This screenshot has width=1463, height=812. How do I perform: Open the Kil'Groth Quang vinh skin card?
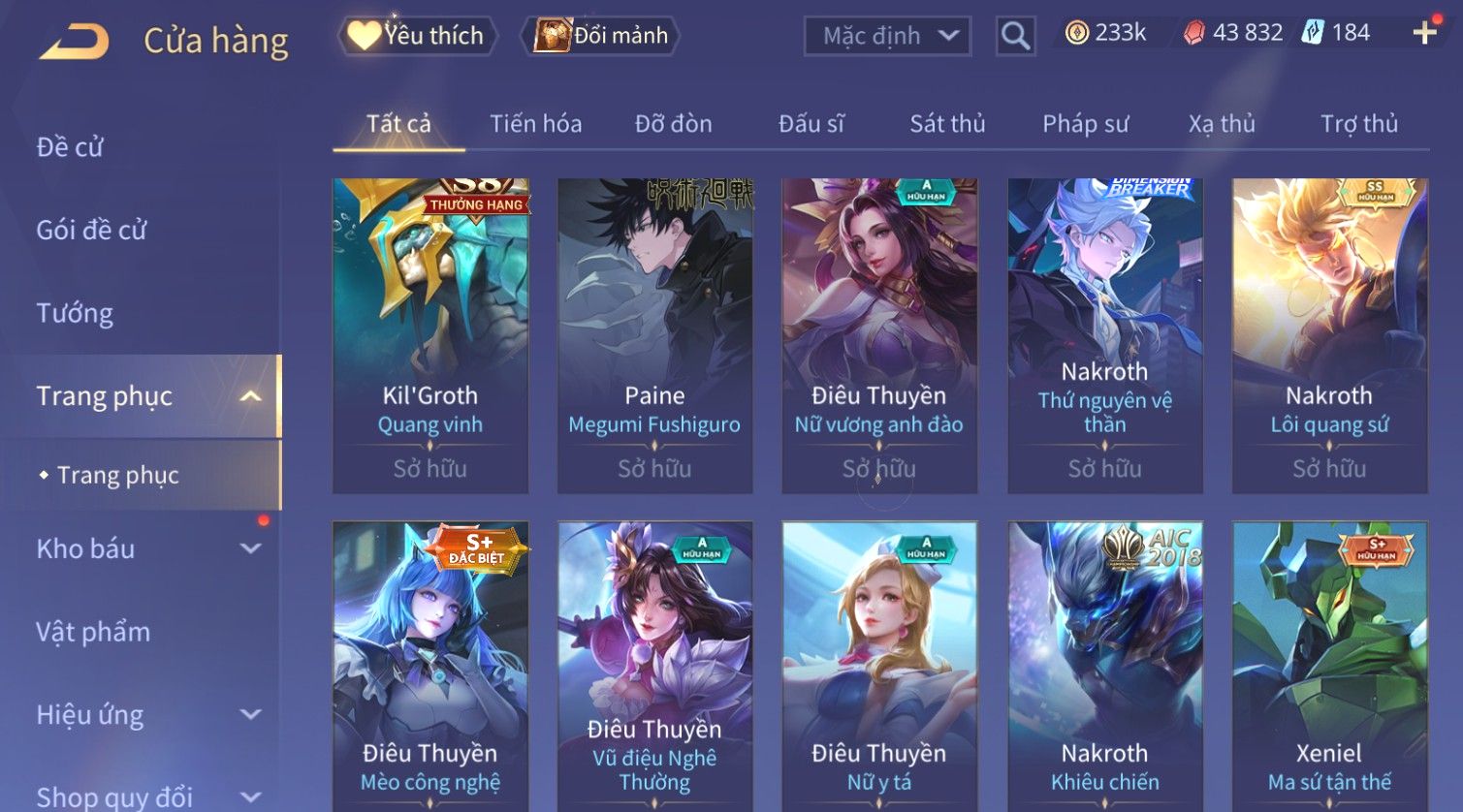point(430,335)
